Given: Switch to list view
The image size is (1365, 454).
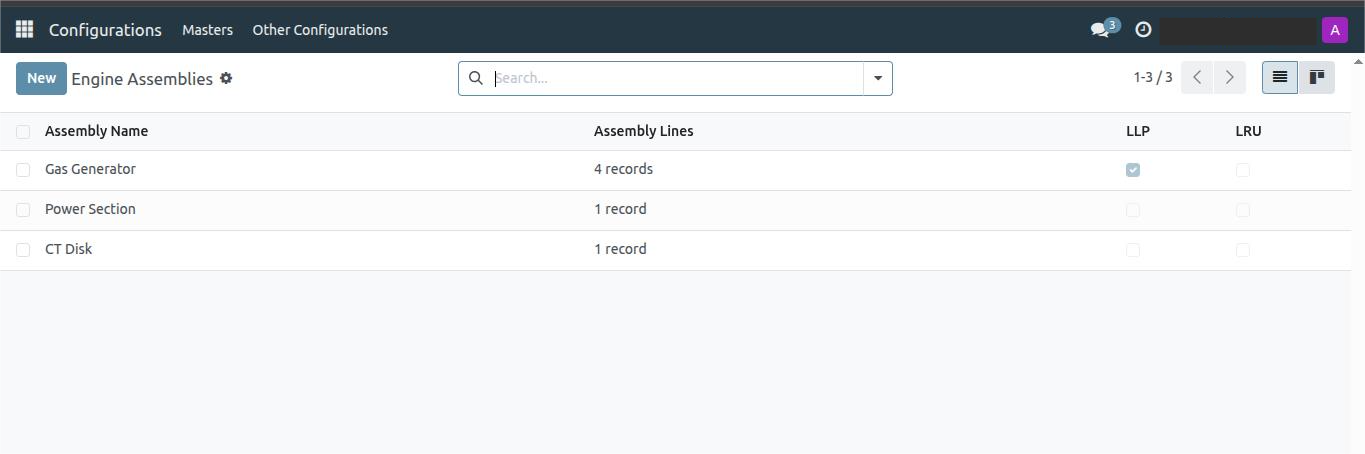Looking at the screenshot, I should pos(1279,77).
